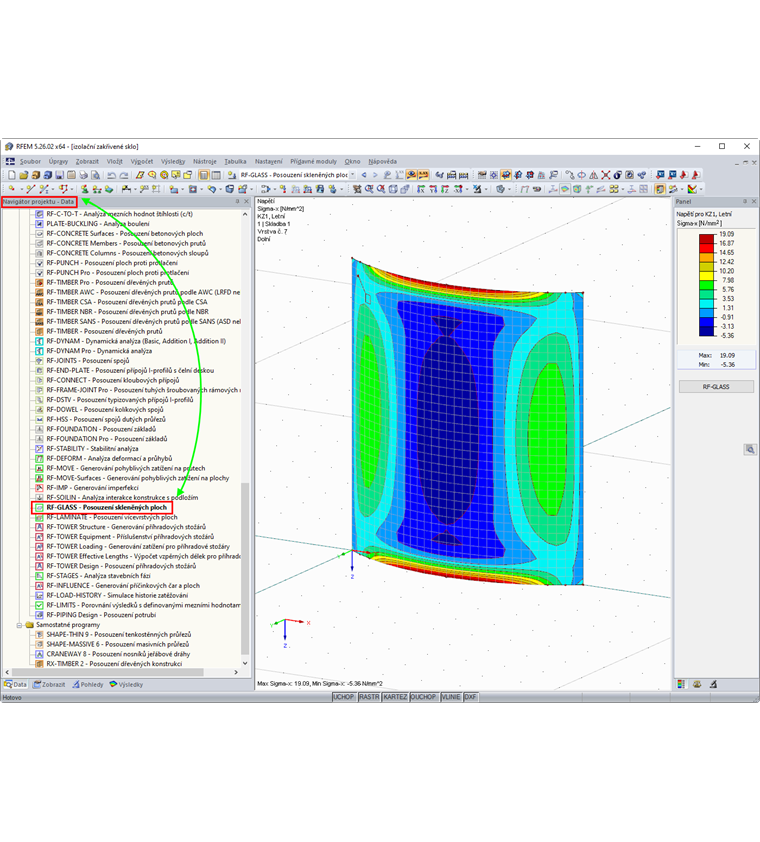The image size is (760, 842).
Task: Open the RF-GLASS module combo box dropdown
Action: (352, 175)
